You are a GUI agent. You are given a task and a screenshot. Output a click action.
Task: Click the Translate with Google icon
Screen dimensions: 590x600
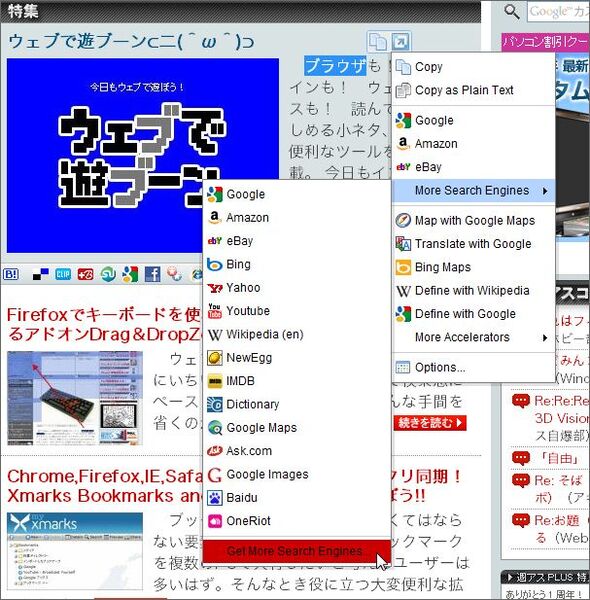point(403,244)
